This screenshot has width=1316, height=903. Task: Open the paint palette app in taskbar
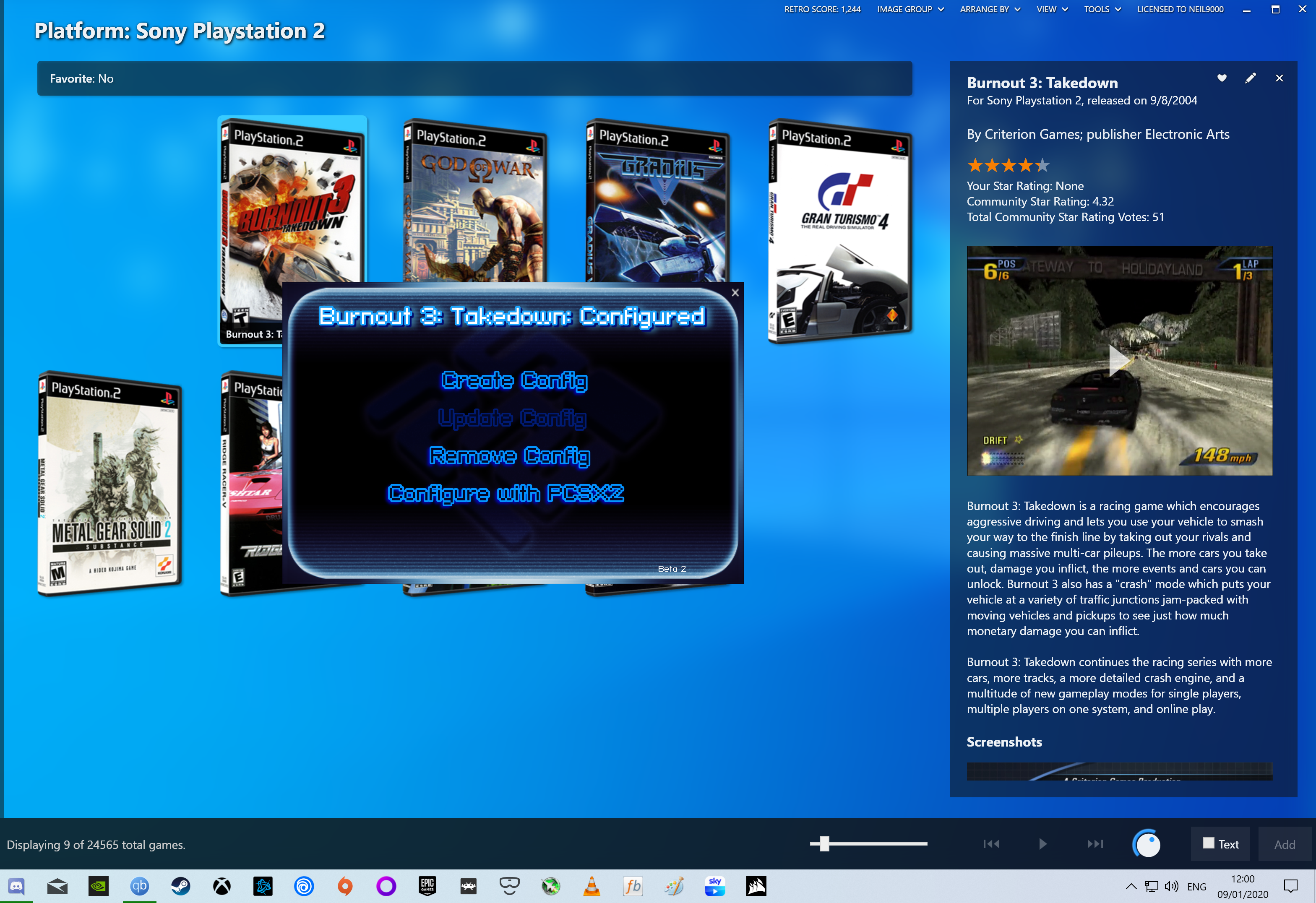(x=674, y=886)
